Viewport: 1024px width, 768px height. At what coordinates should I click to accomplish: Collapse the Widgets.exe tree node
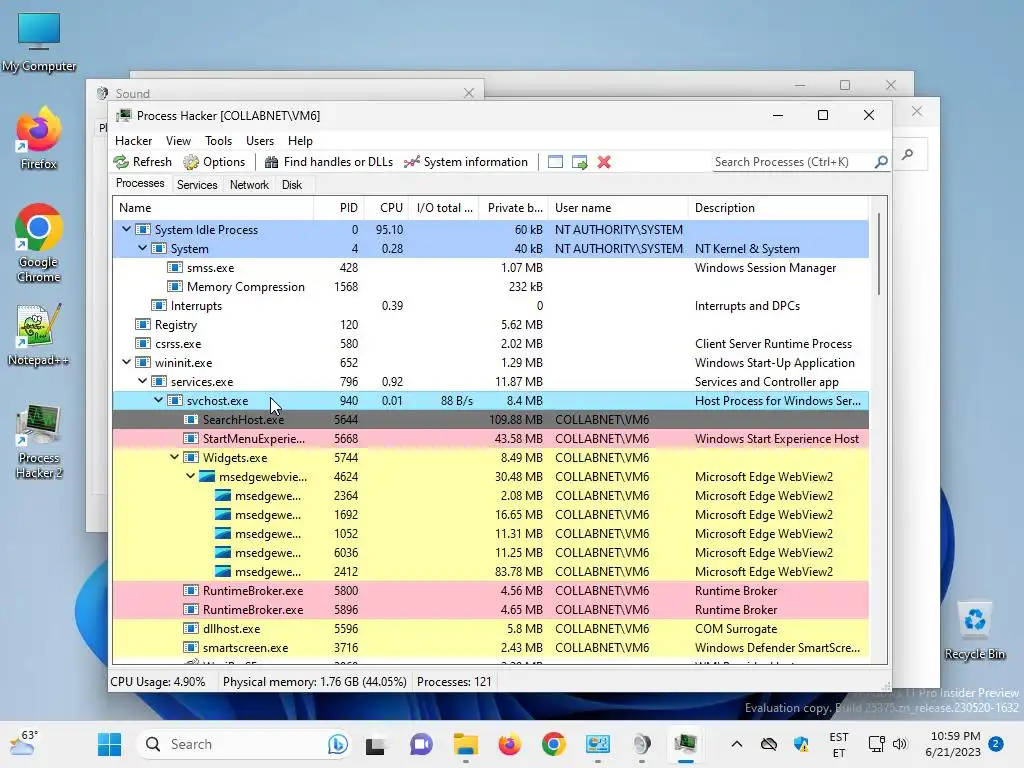tap(174, 457)
